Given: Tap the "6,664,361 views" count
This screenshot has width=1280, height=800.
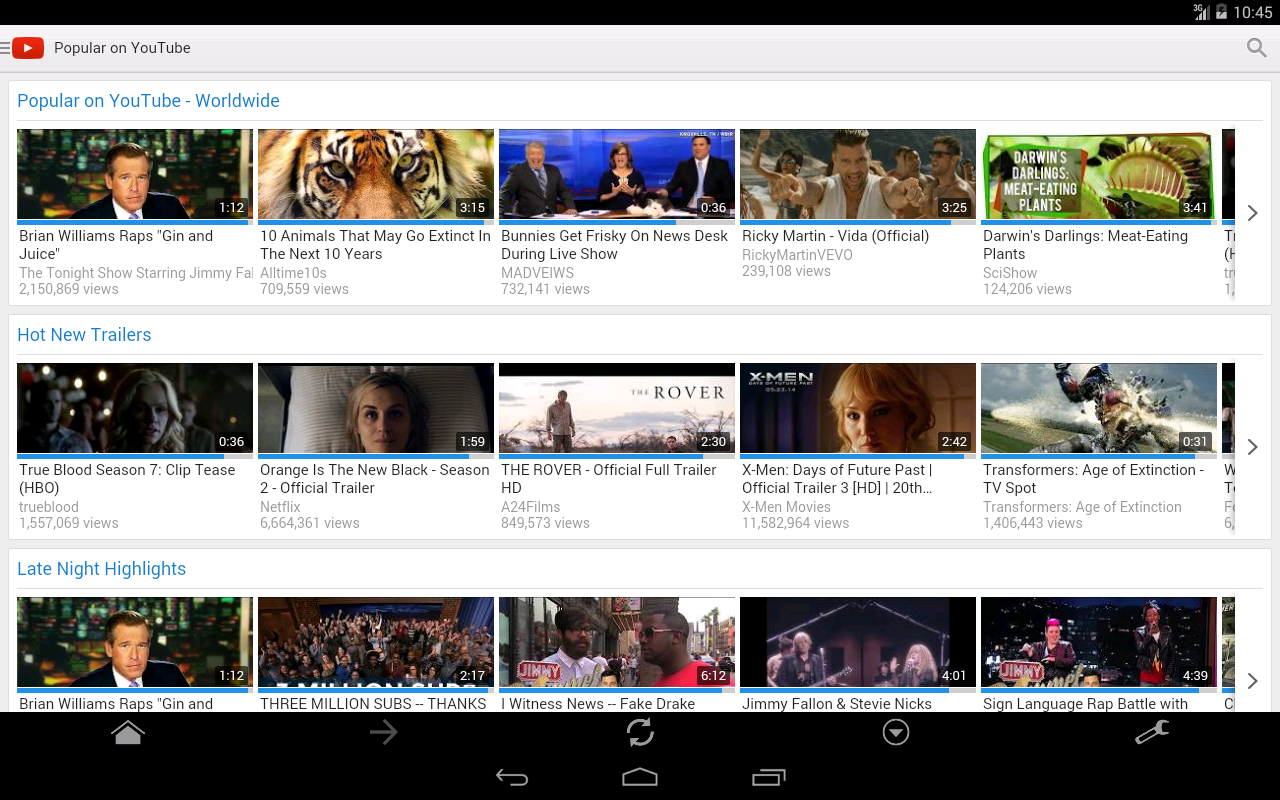Looking at the screenshot, I should click(310, 523).
